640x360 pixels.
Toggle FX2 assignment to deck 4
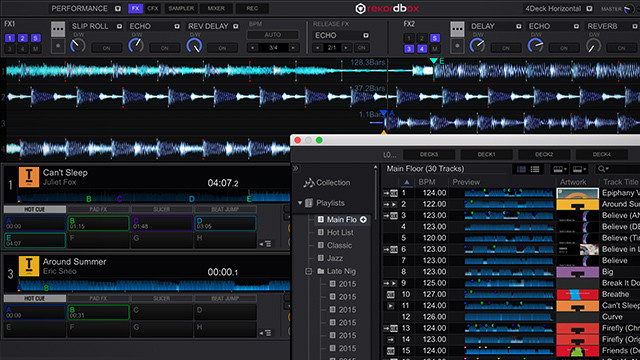(422, 49)
